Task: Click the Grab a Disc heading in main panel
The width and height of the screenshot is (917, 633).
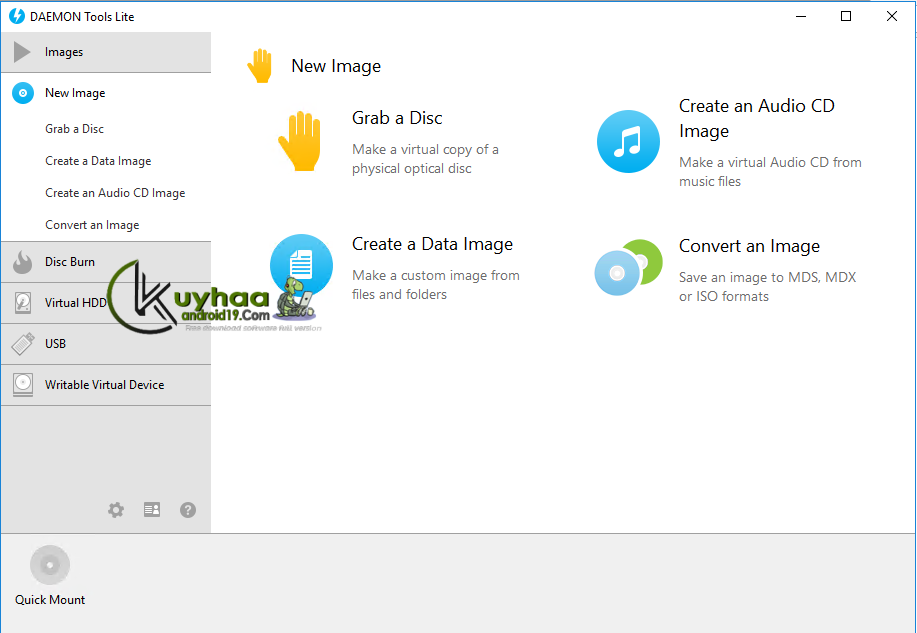Action: tap(397, 118)
